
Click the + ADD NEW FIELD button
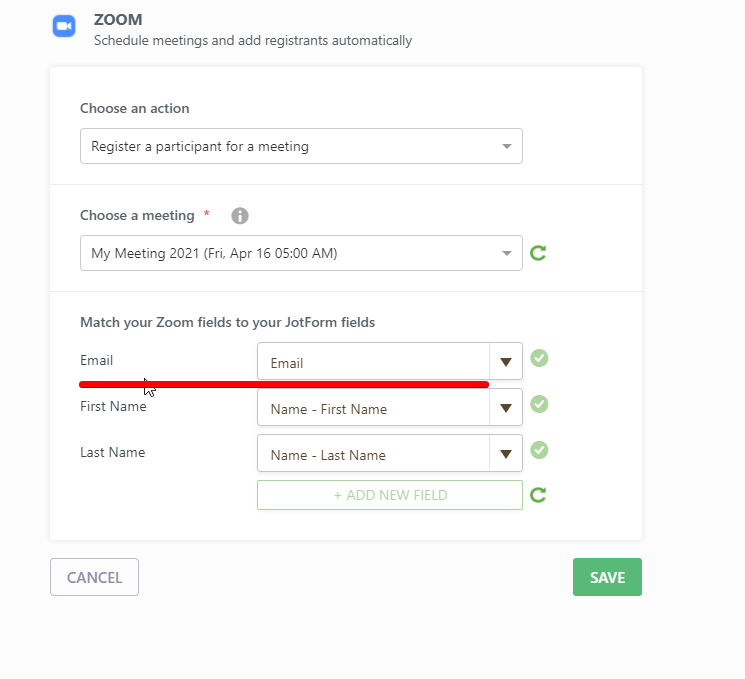click(x=390, y=495)
